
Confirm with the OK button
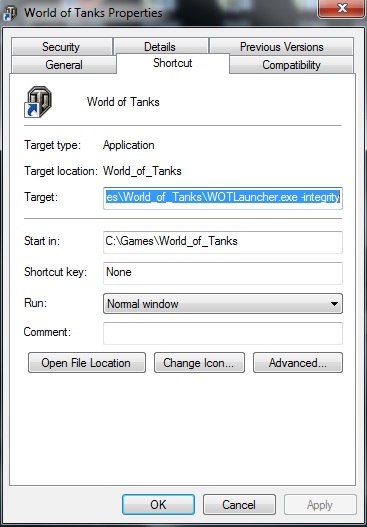[158, 504]
